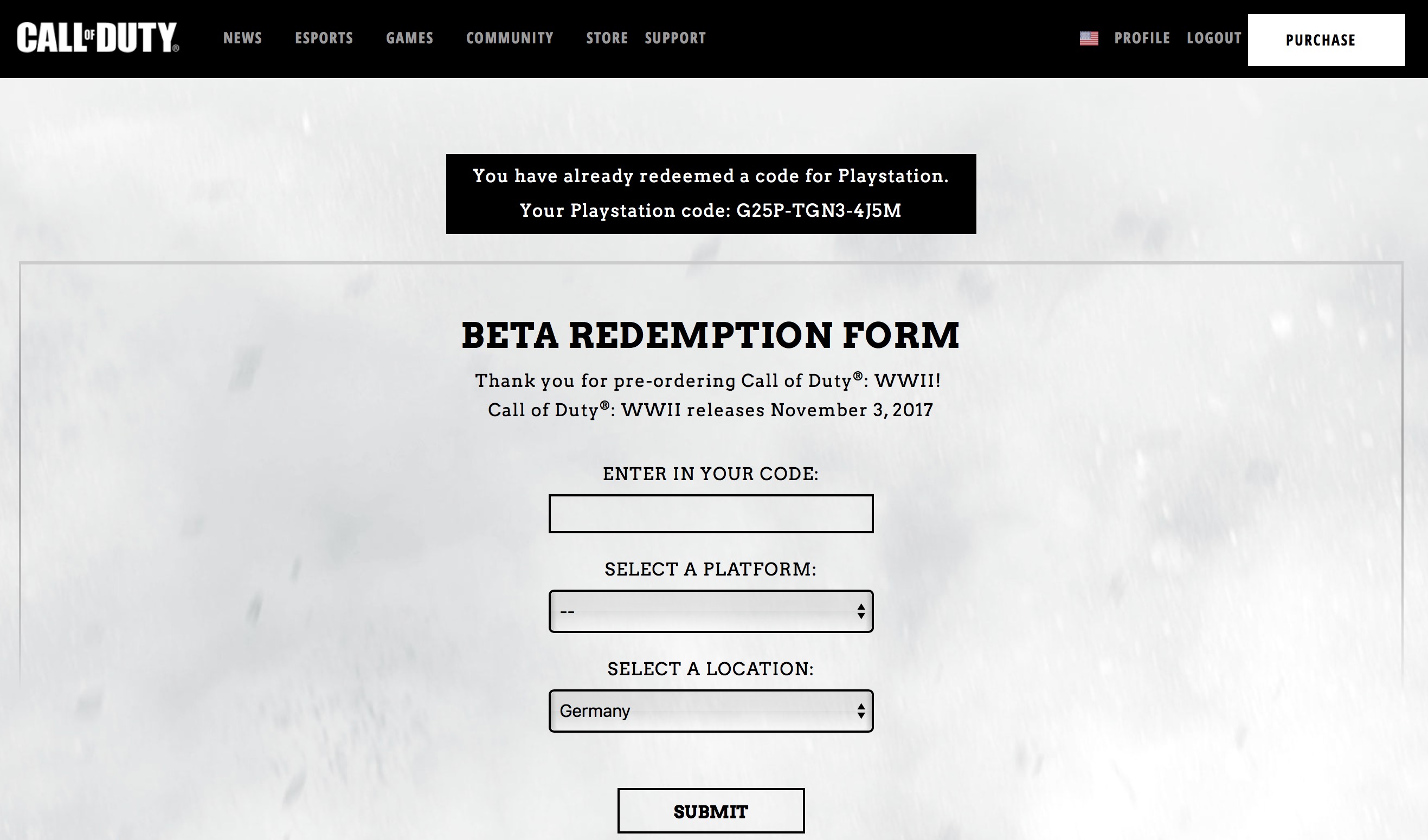Go to the Esports section
Image resolution: width=1428 pixels, height=840 pixels.
[x=324, y=38]
